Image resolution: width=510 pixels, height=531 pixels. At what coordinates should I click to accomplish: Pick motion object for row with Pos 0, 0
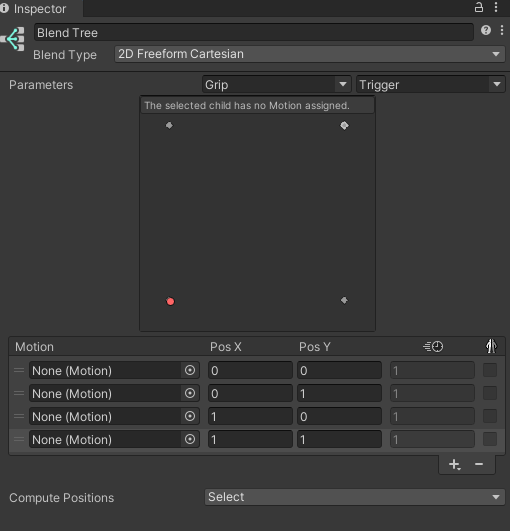[x=190, y=370]
